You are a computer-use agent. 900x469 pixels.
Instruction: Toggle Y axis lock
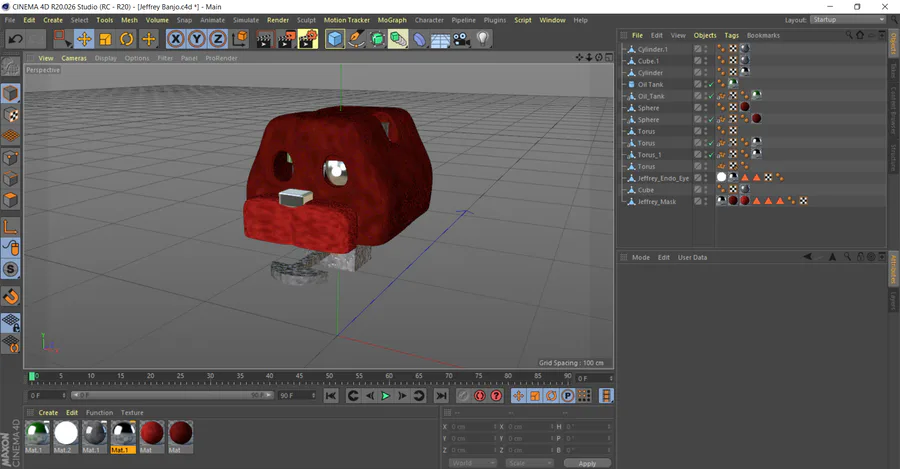[x=197, y=39]
